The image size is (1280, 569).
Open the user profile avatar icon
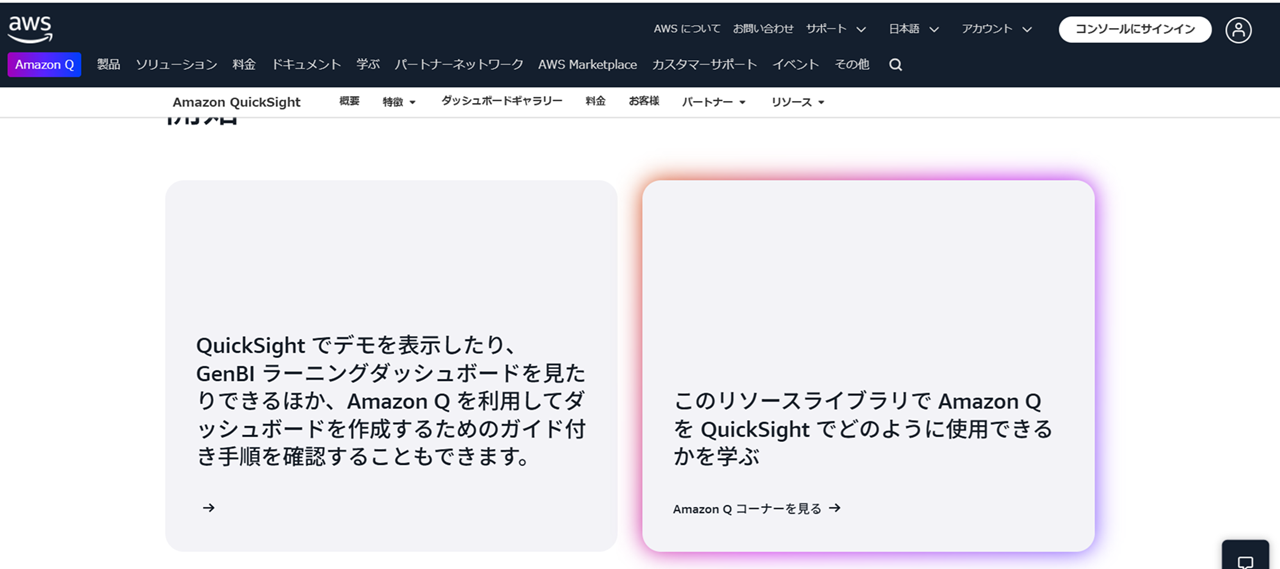pos(1239,30)
